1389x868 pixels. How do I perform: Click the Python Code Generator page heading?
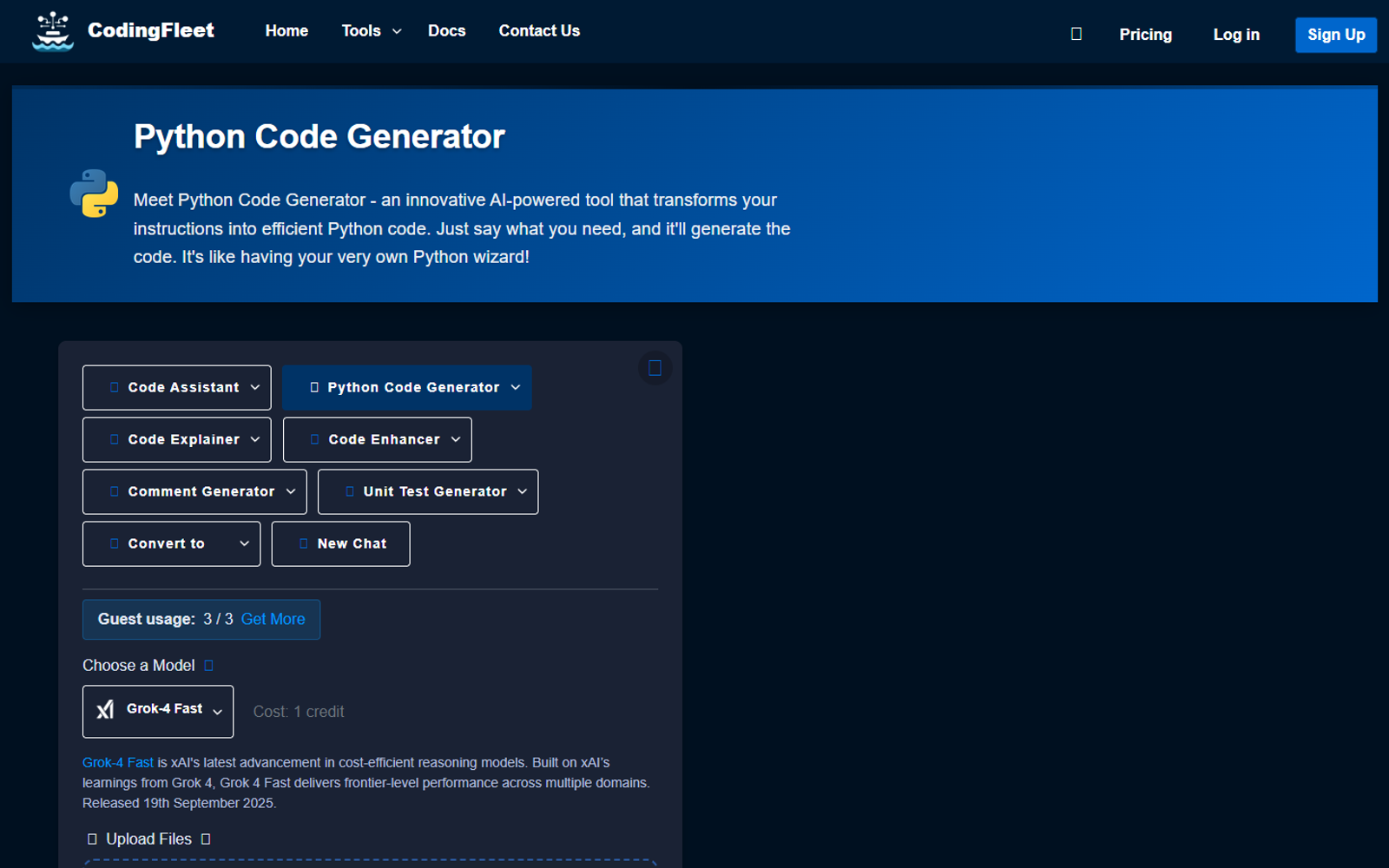[x=319, y=136]
